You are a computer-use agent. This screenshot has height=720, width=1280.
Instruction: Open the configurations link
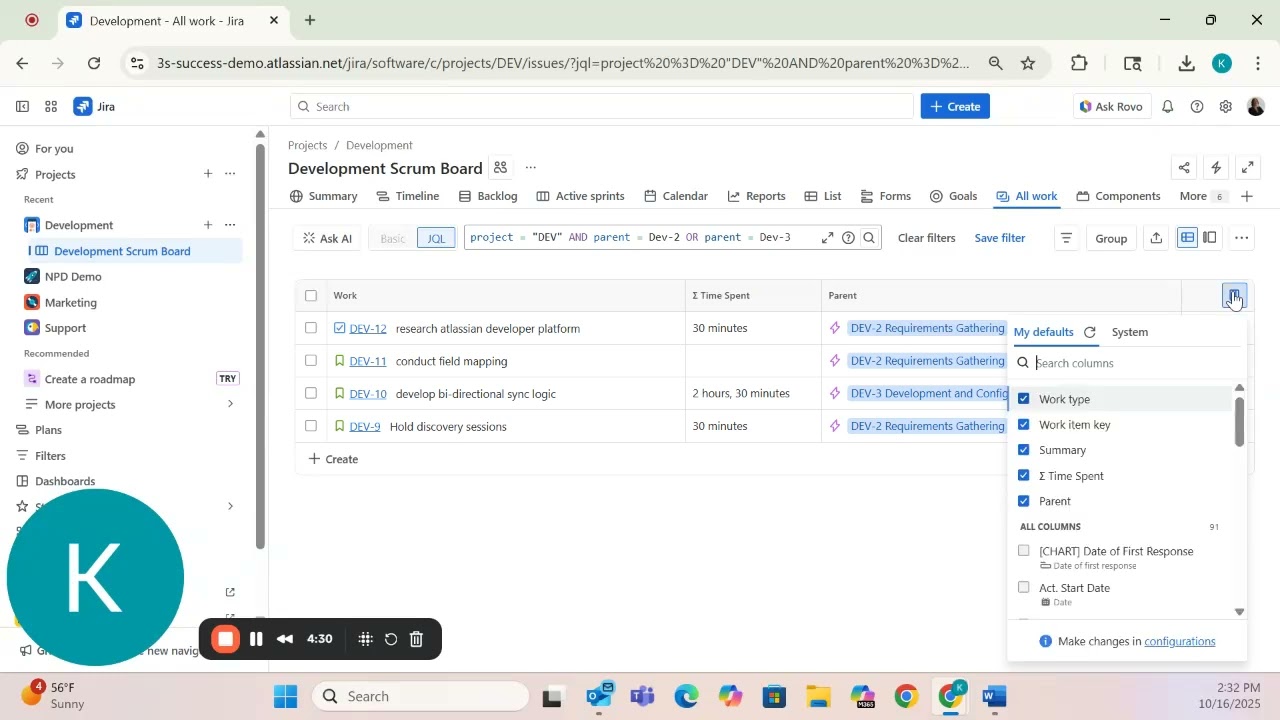(x=1180, y=641)
